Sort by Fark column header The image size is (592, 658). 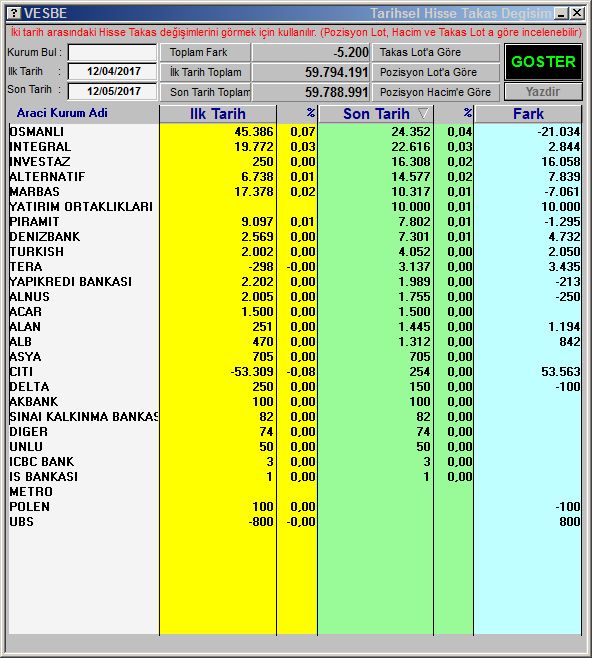coord(528,114)
